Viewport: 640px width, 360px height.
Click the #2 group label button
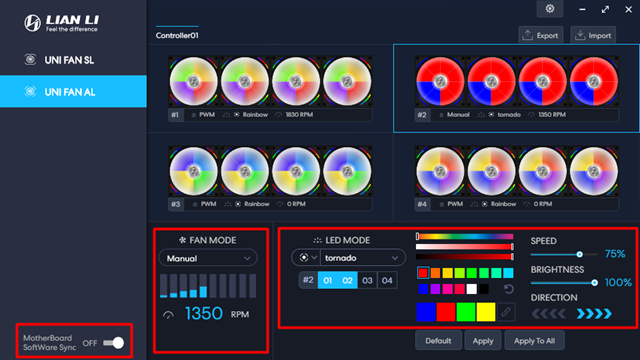click(308, 280)
